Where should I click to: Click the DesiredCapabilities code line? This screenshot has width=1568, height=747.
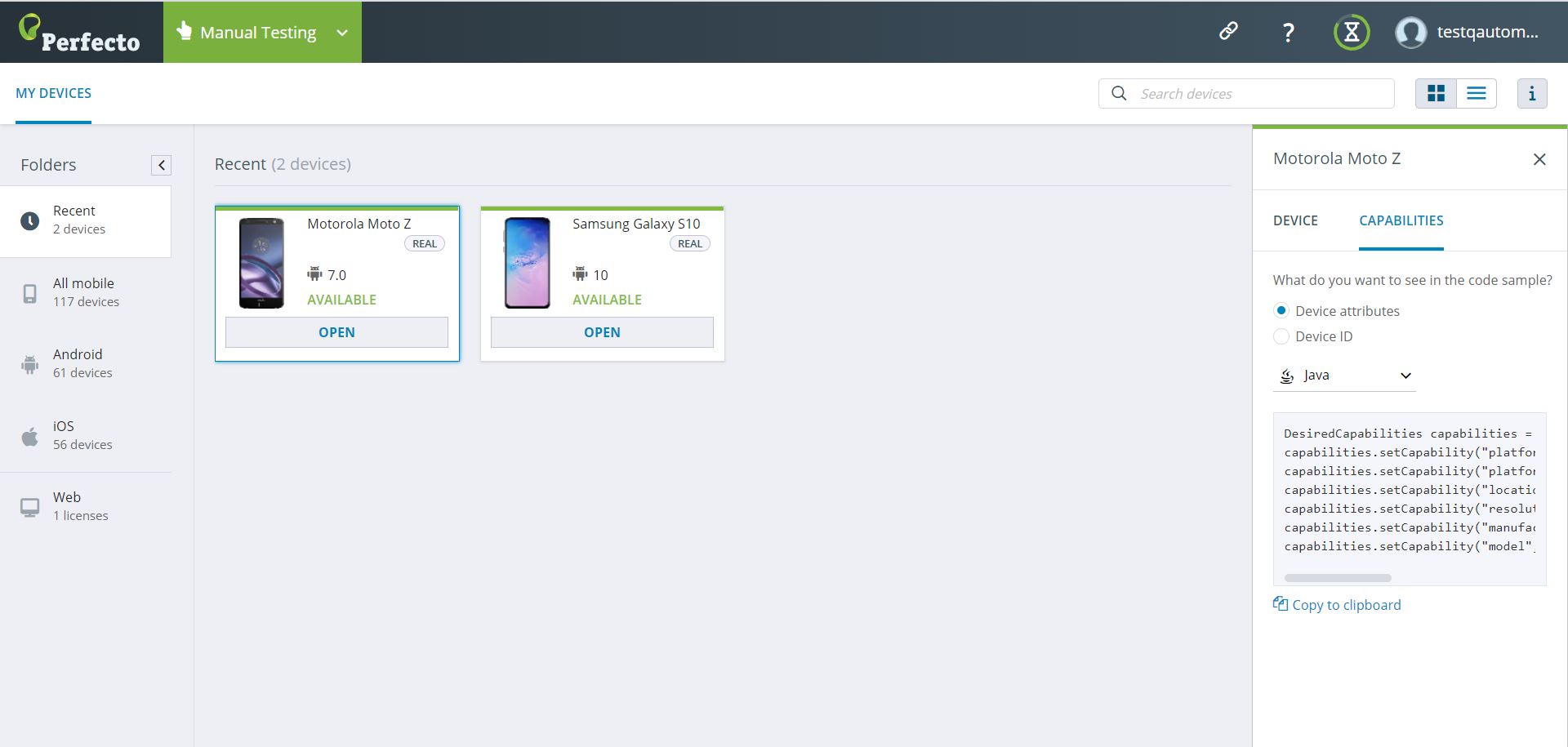[1409, 434]
